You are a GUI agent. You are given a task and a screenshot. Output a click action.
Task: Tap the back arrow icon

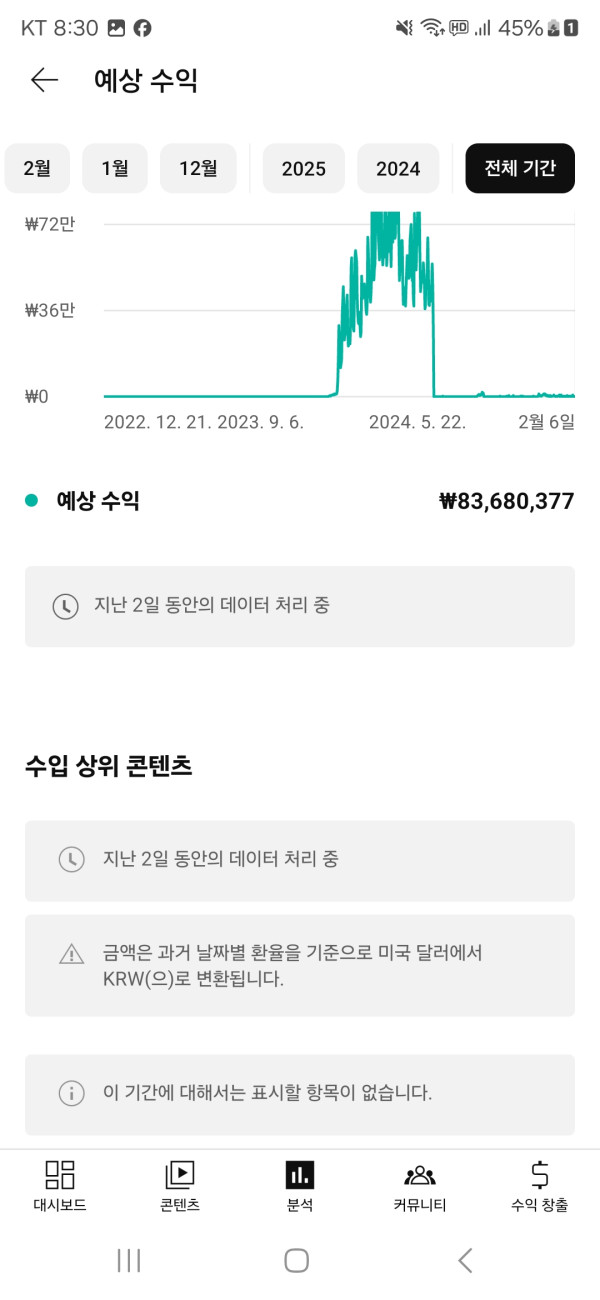point(45,81)
